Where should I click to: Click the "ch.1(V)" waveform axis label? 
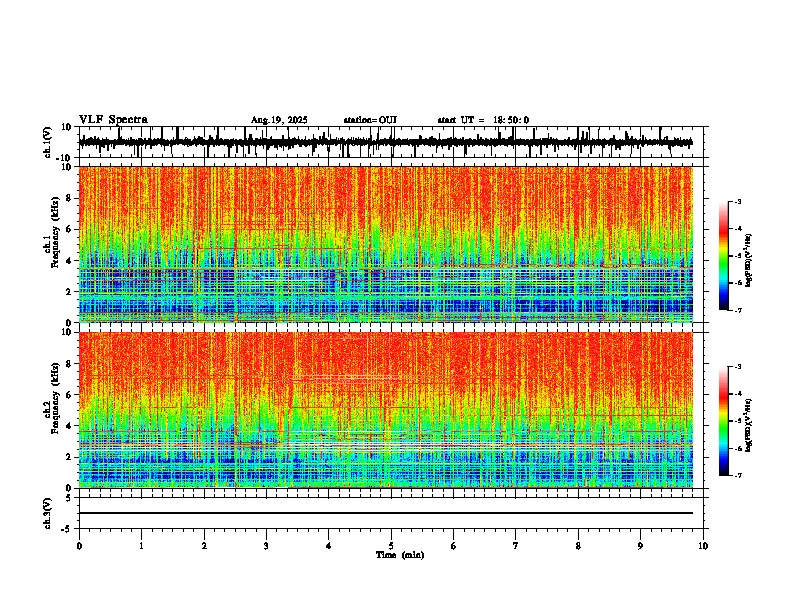[48, 142]
